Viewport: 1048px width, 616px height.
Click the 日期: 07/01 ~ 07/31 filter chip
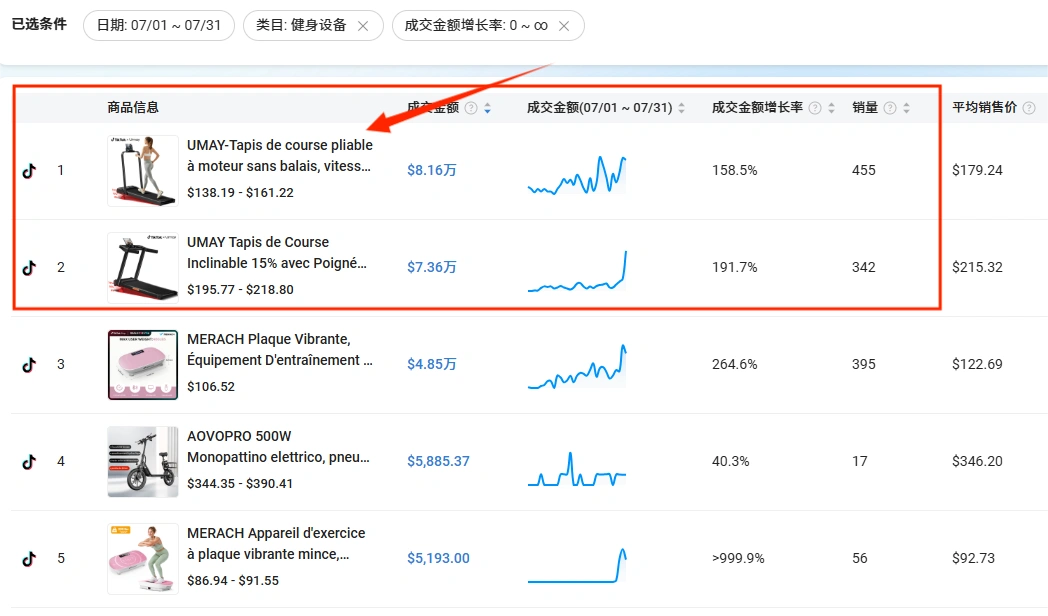coord(158,26)
